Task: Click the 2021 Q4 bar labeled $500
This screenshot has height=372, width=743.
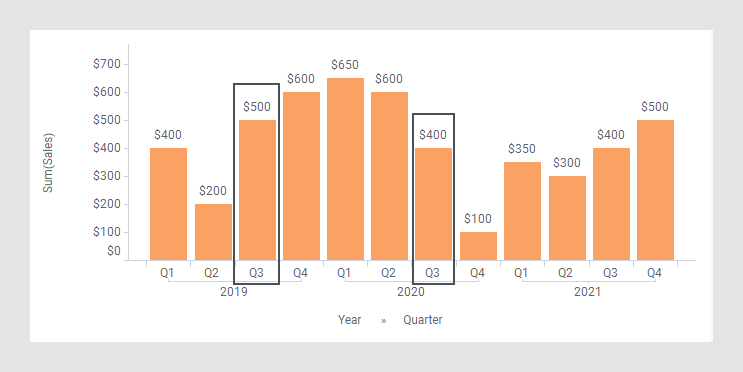Action: [x=655, y=190]
